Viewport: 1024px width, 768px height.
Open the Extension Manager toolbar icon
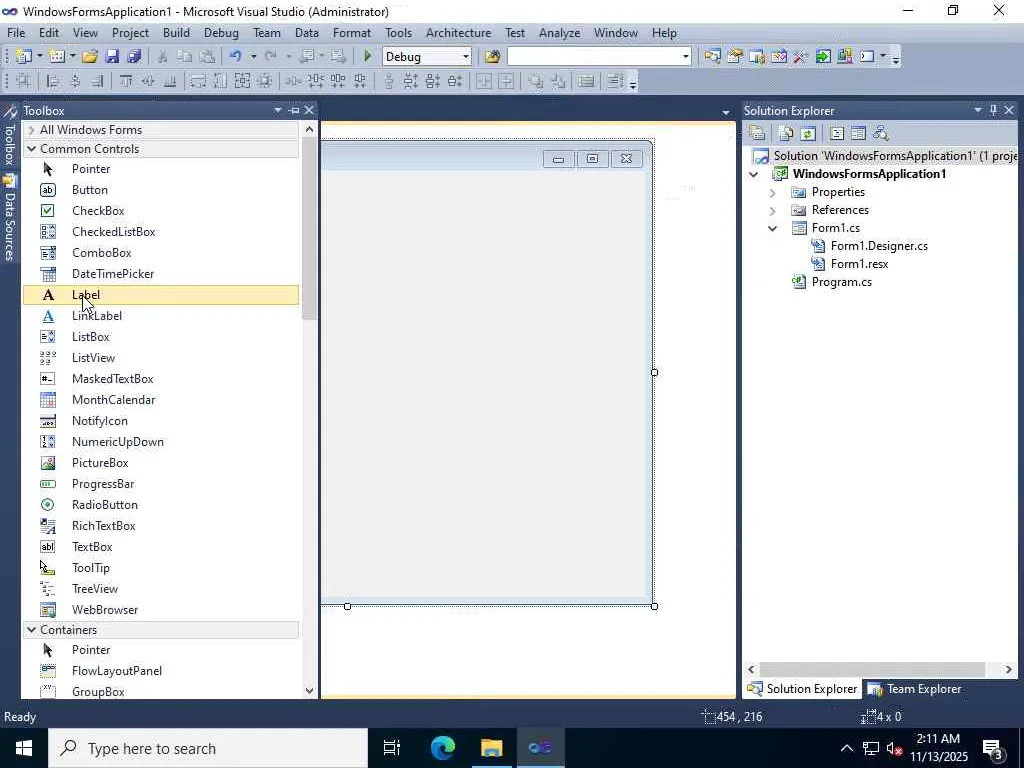(844, 57)
